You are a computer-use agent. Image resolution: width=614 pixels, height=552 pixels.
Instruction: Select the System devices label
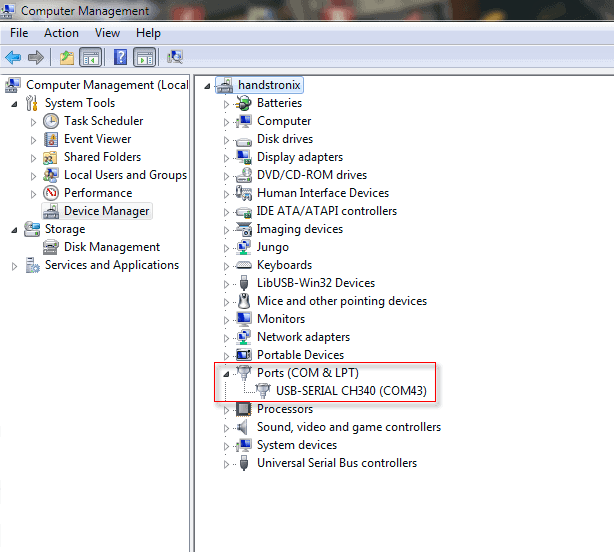[x=297, y=445]
